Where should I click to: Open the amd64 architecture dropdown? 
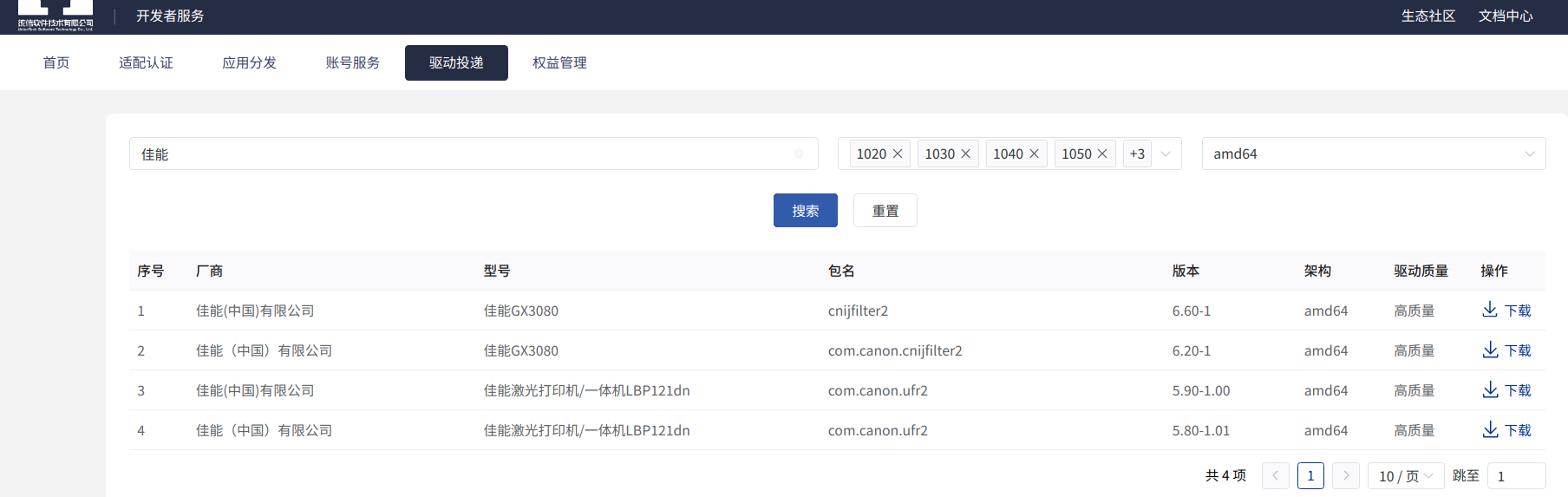coord(1374,154)
